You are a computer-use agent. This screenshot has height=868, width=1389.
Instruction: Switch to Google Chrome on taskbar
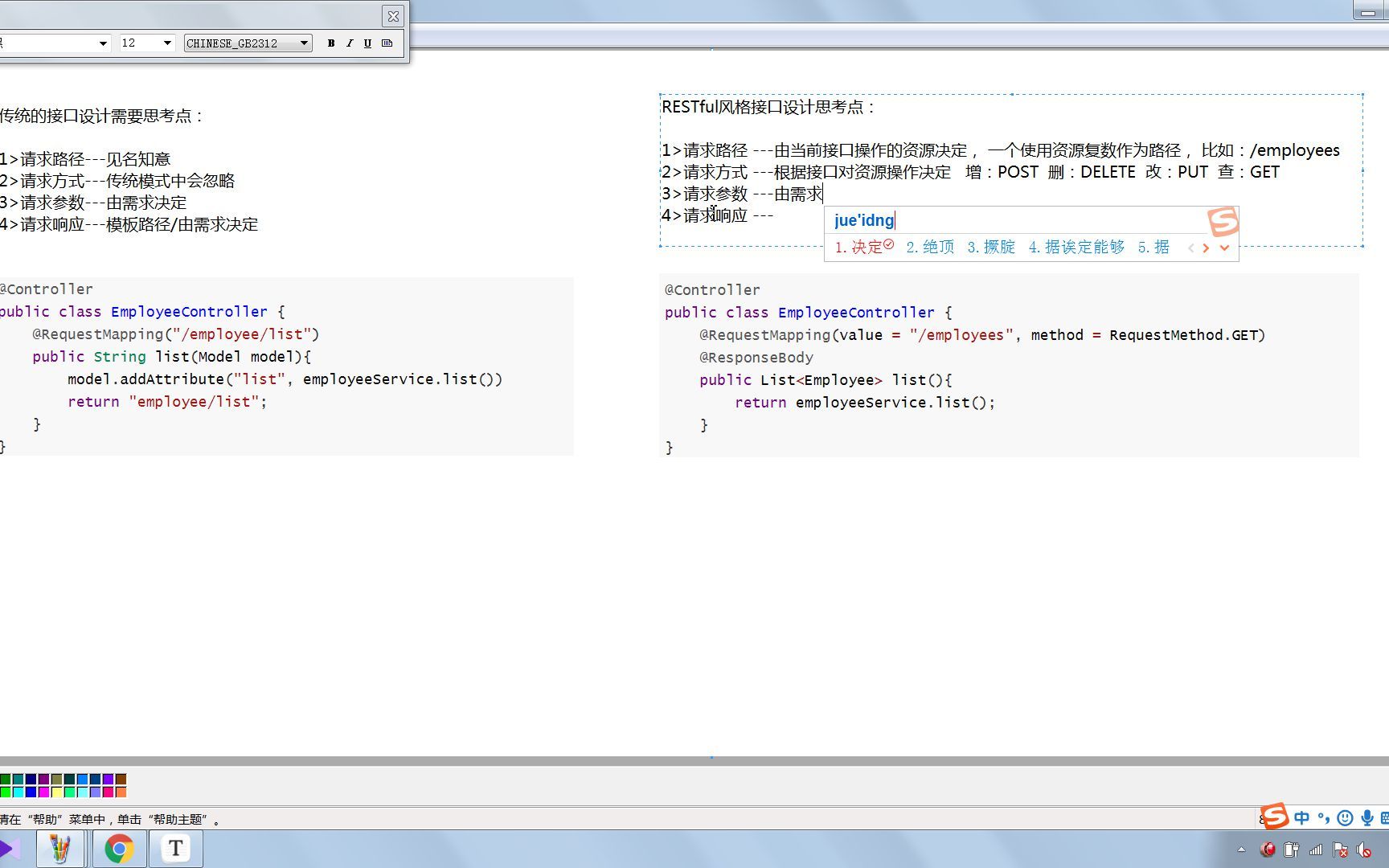[119, 849]
